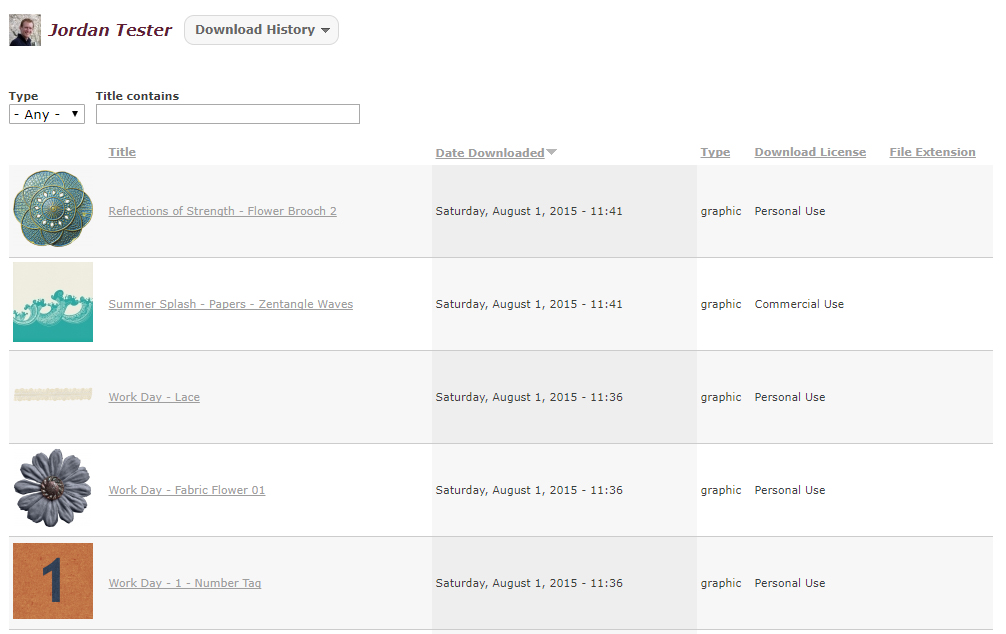Open the Flower Brooch 2 thumbnail

point(53,209)
